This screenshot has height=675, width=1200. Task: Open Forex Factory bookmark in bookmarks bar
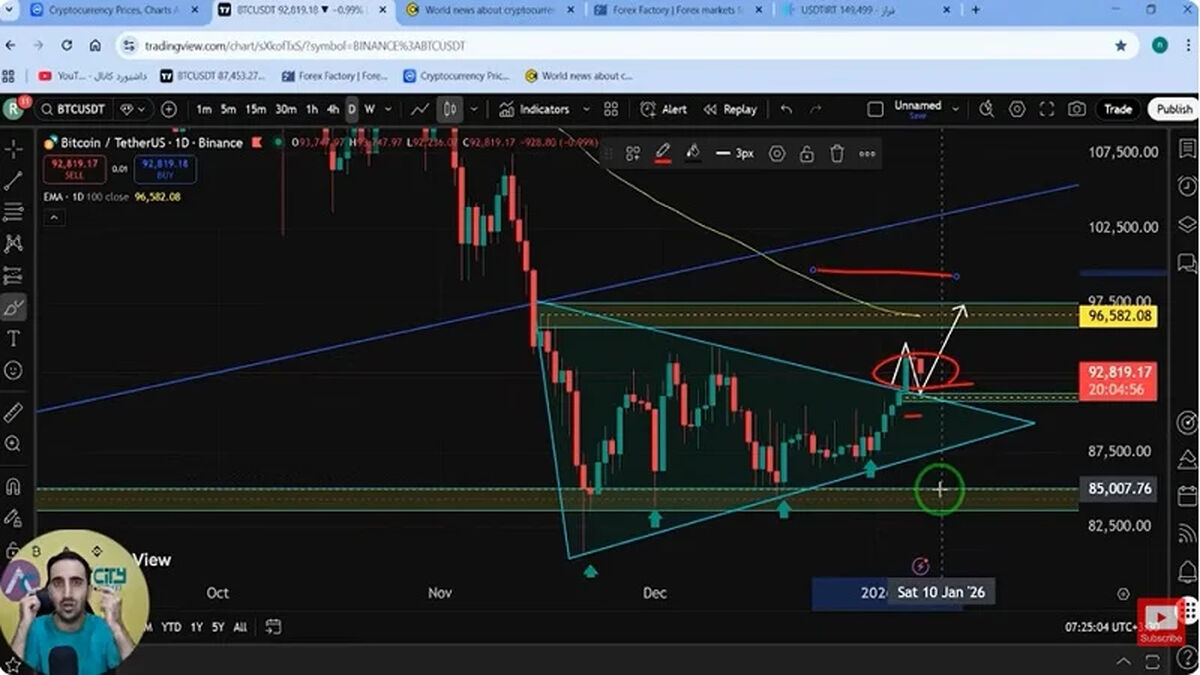(335, 75)
